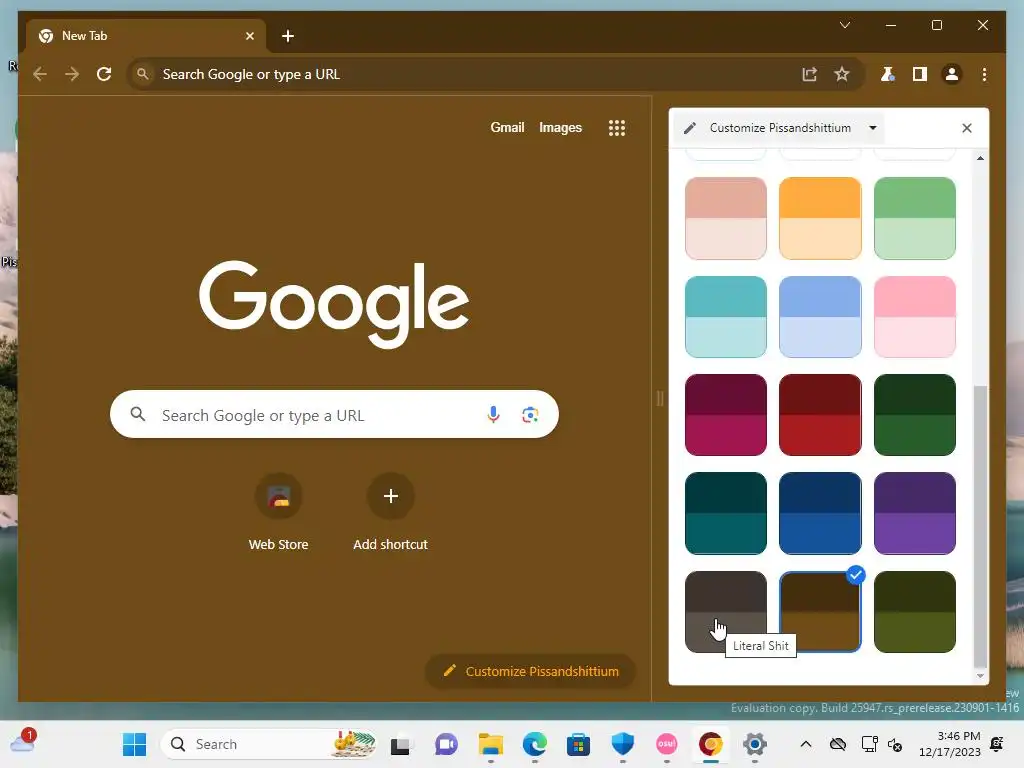Select the New Tab tab
Viewport: 1024px width, 768px height.
click(145, 36)
